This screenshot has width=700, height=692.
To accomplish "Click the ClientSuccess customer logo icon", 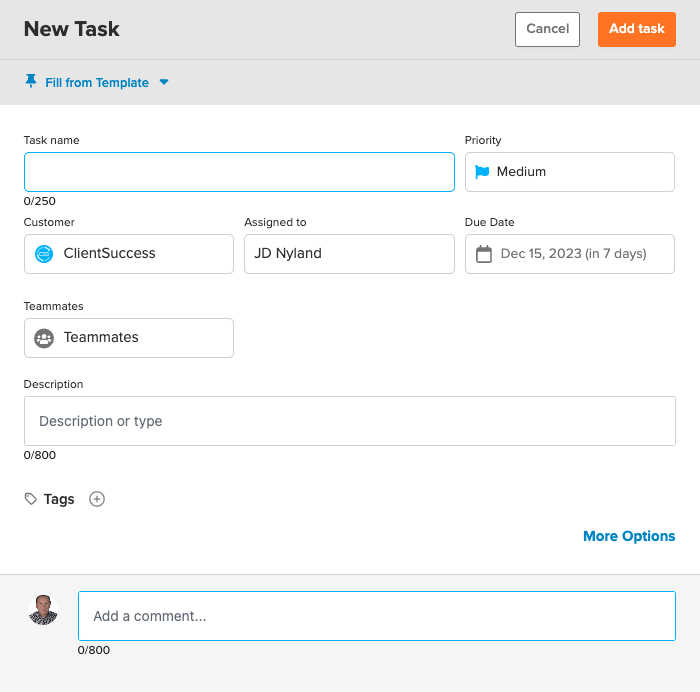I will click(44, 254).
